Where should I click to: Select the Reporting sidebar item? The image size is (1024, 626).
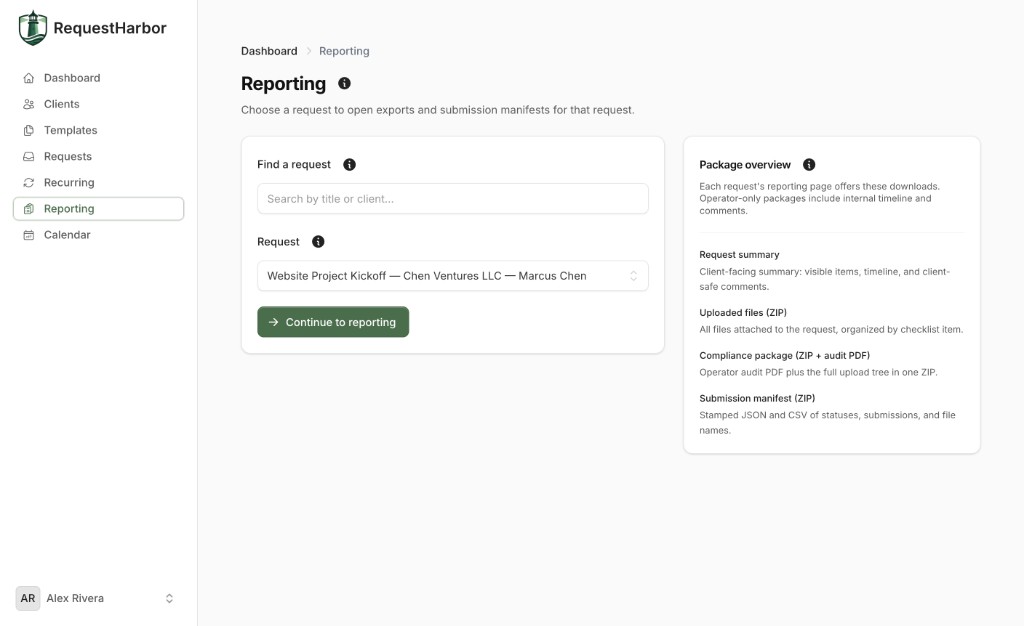[98, 208]
